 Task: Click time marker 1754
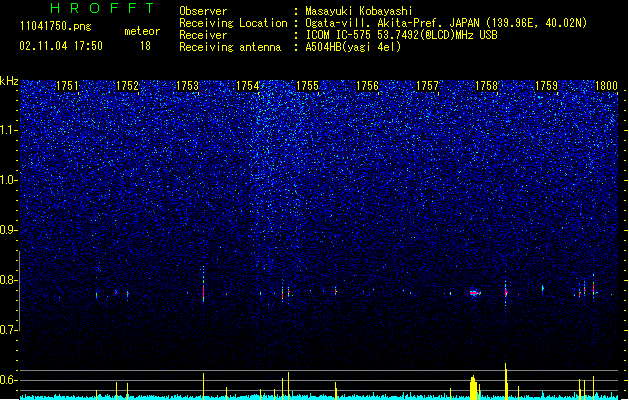point(248,86)
